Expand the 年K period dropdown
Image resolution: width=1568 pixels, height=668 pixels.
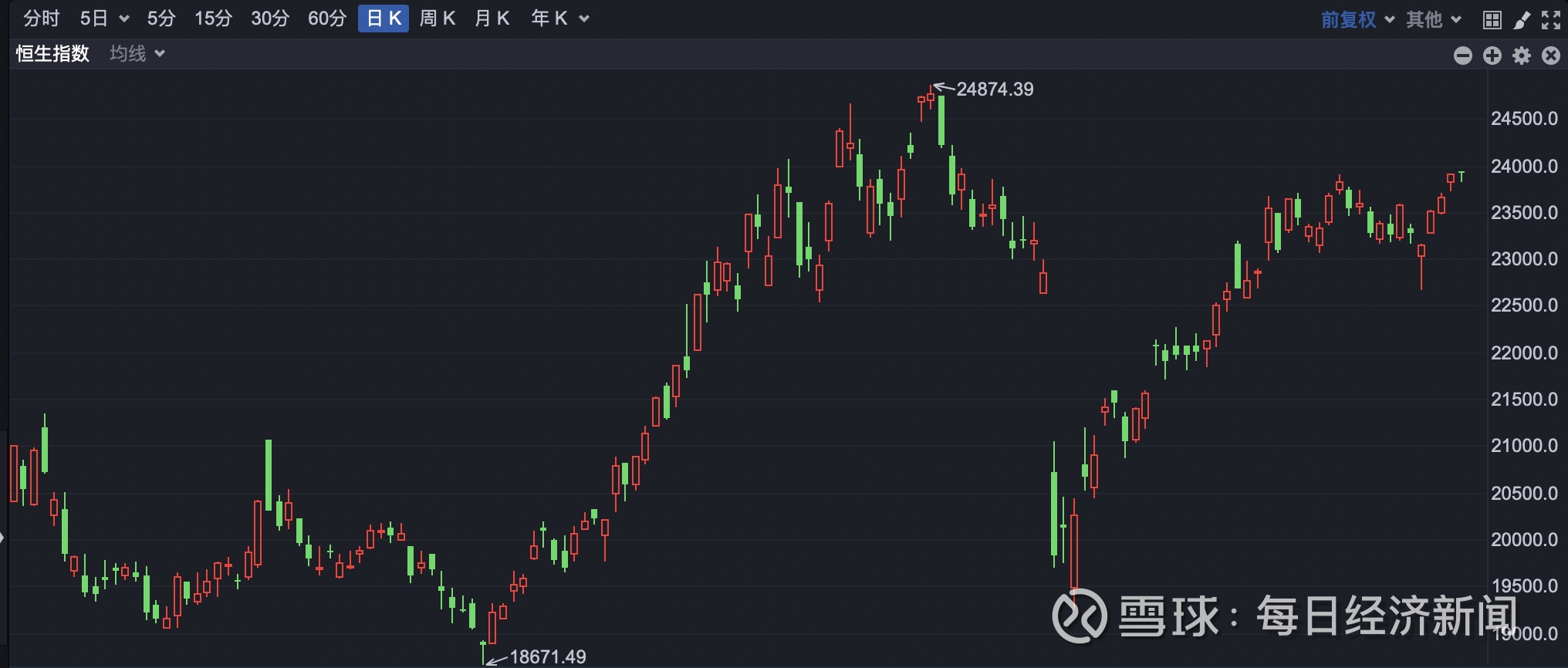[559, 19]
